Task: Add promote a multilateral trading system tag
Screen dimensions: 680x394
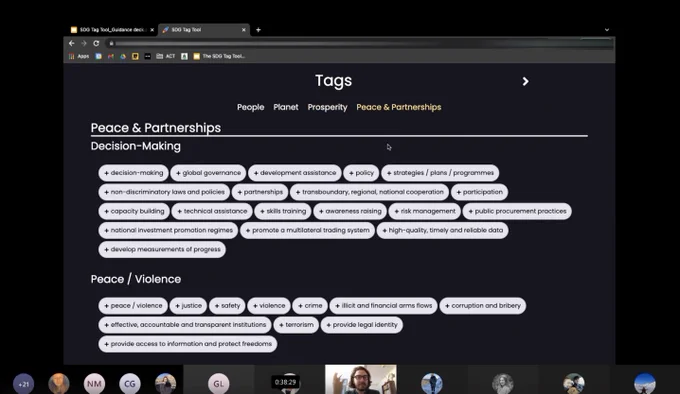Action: [x=307, y=230]
